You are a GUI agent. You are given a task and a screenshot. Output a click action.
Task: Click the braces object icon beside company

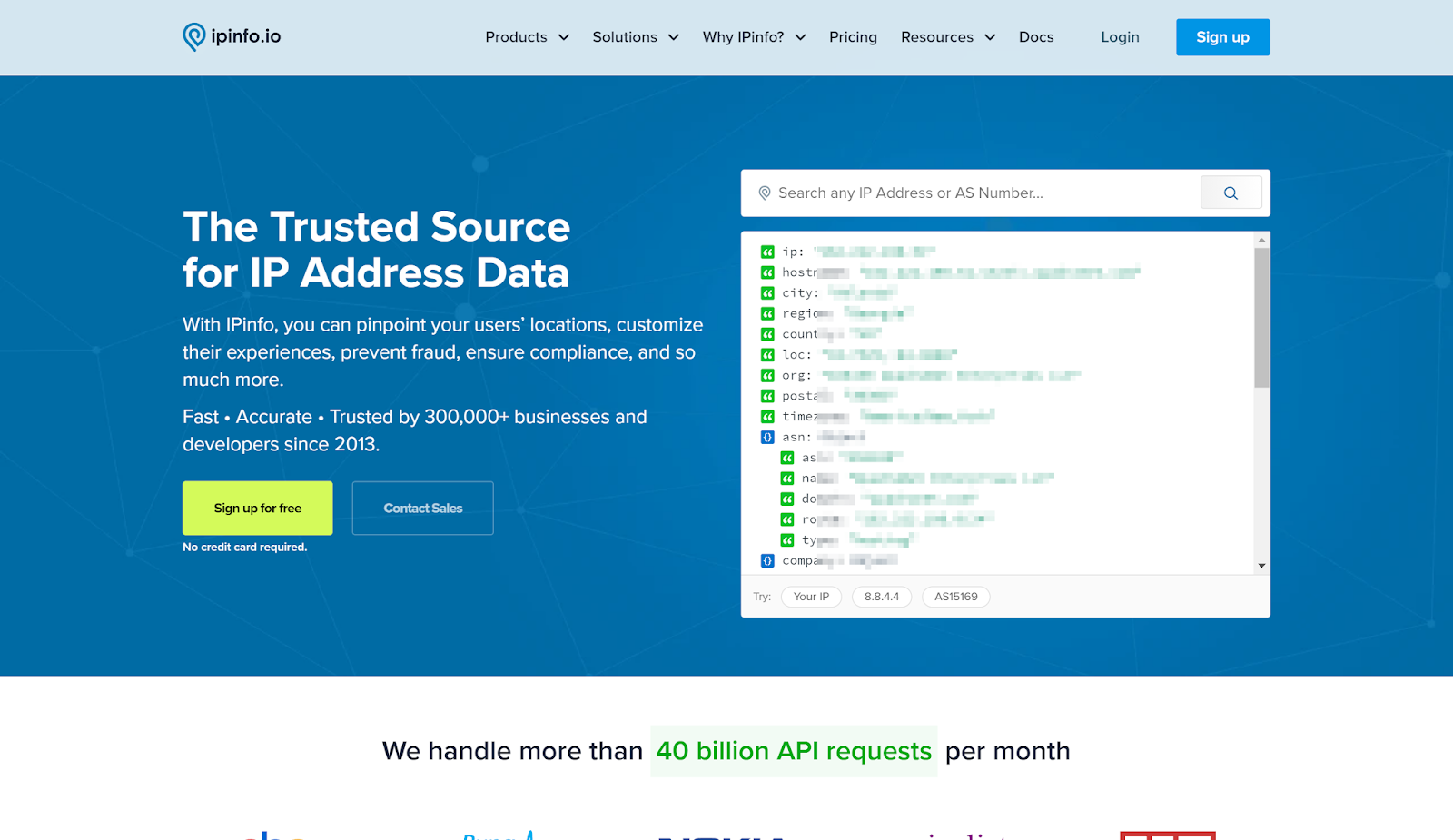(x=767, y=560)
